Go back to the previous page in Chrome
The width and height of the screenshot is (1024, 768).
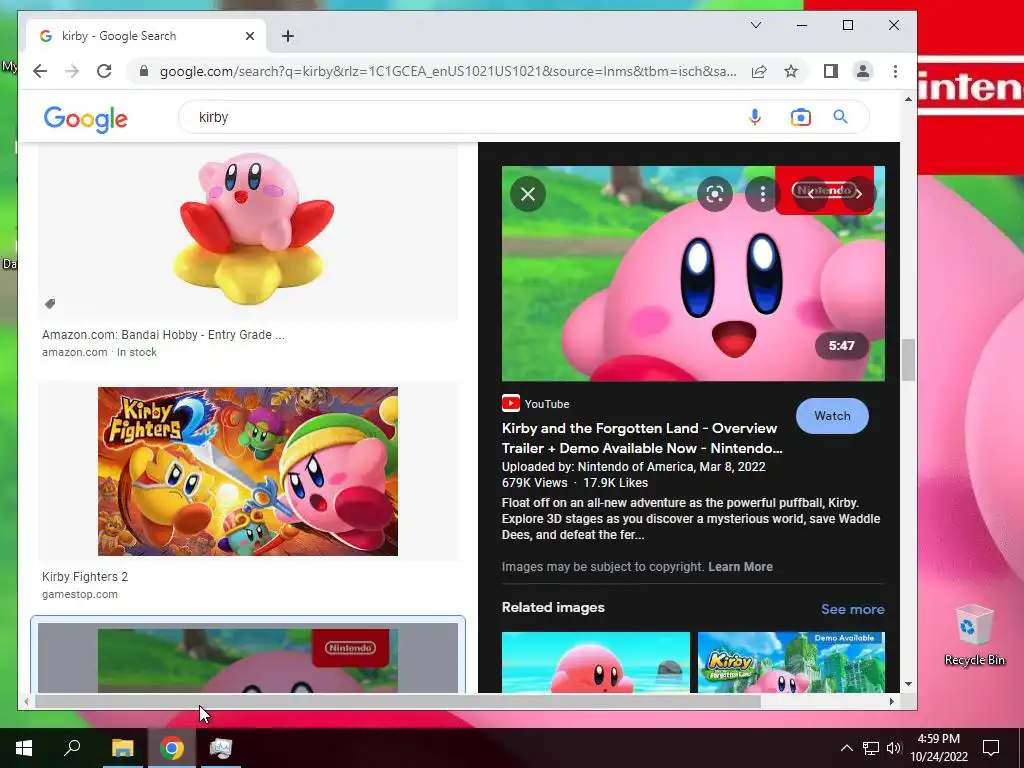(x=40, y=71)
